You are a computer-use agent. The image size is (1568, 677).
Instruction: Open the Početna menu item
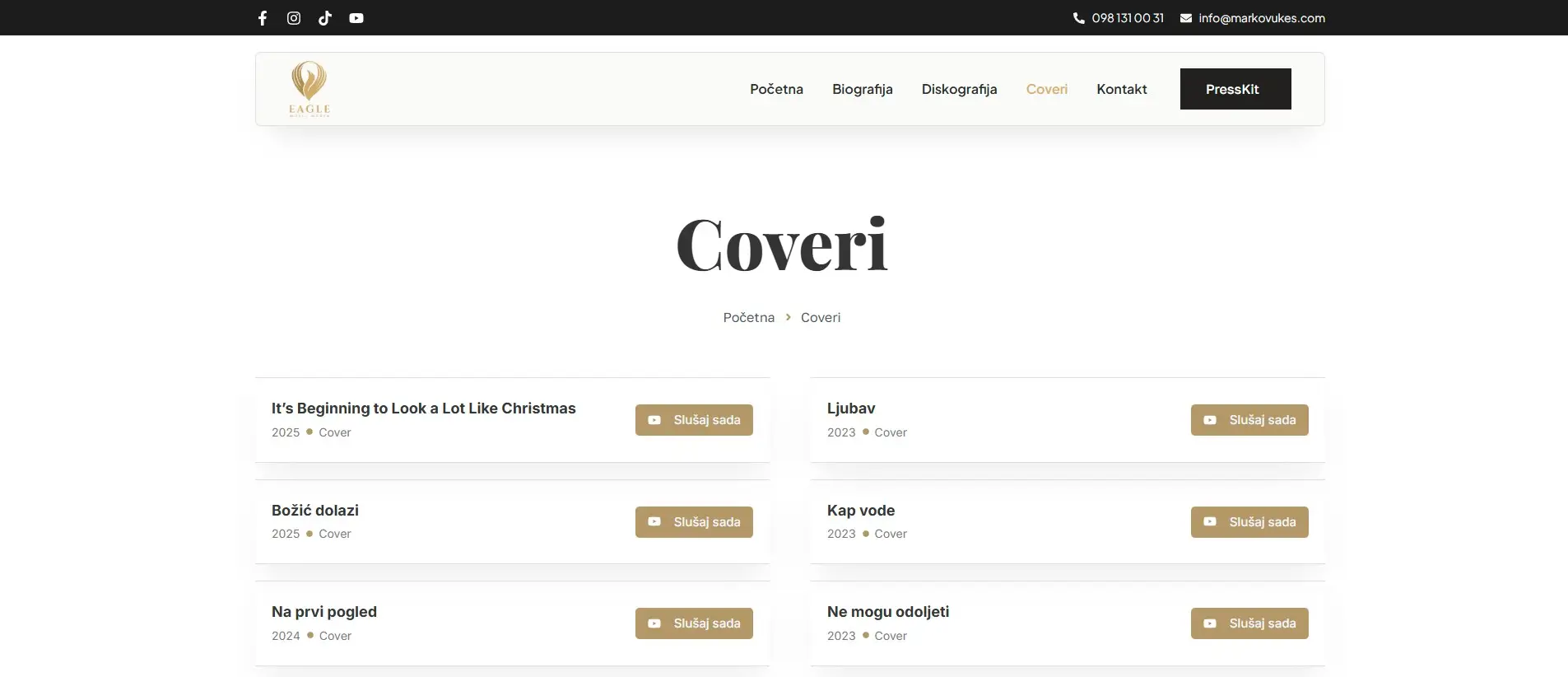click(x=776, y=89)
